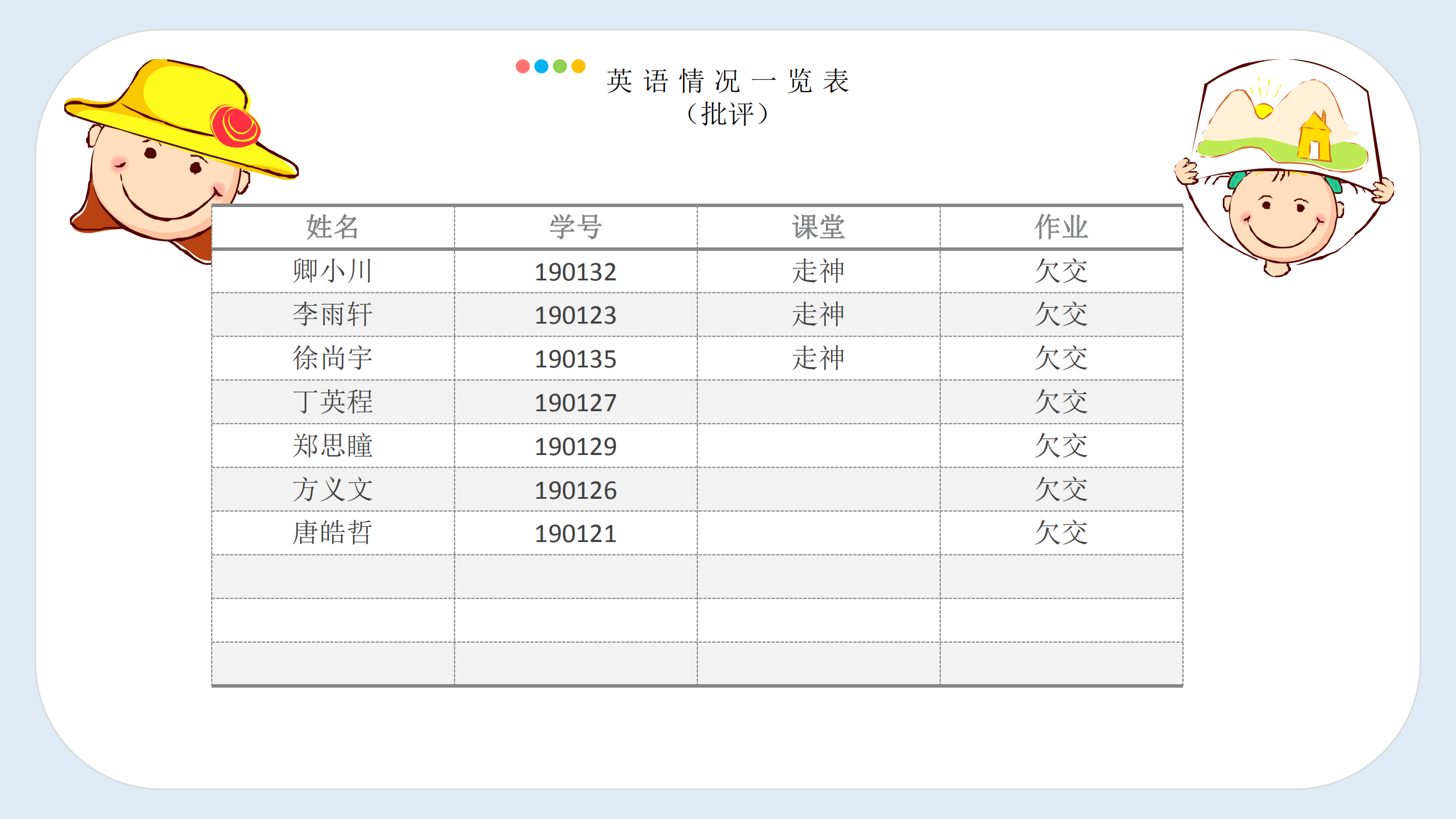Select 走神 in 李雨轩's row
This screenshot has height=819, width=1456.
[x=818, y=314]
